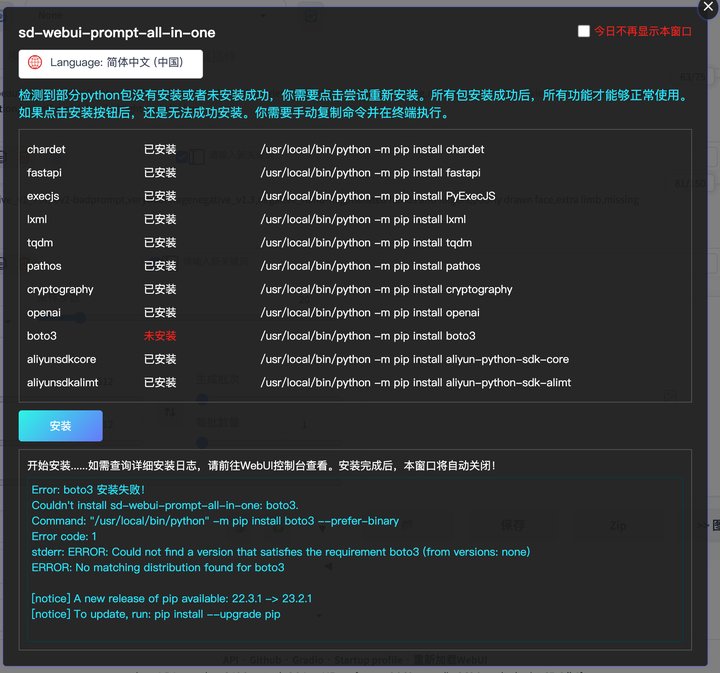Click the red globe language icon
720x673 pixels.
35,62
